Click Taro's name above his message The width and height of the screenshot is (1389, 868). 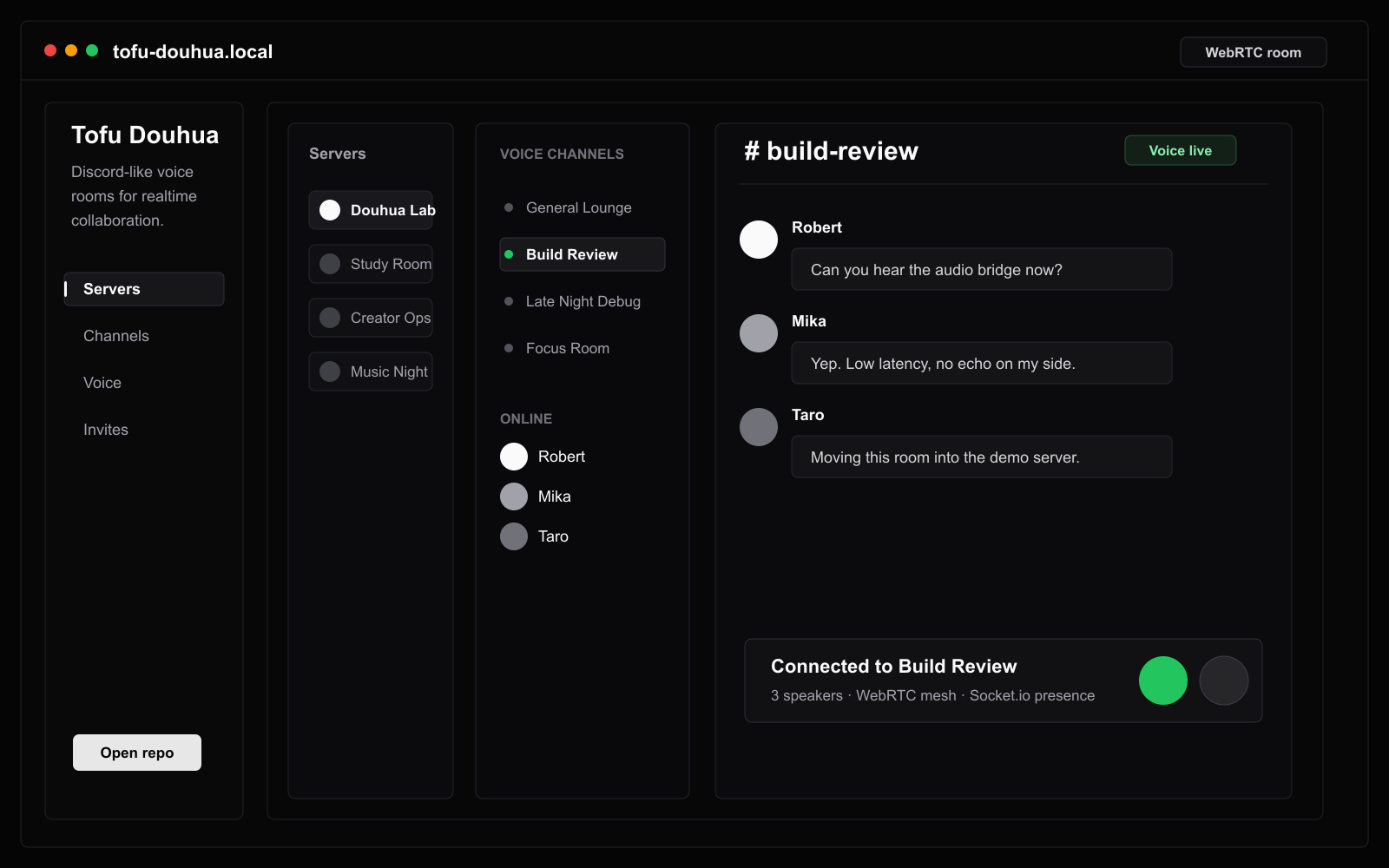808,415
